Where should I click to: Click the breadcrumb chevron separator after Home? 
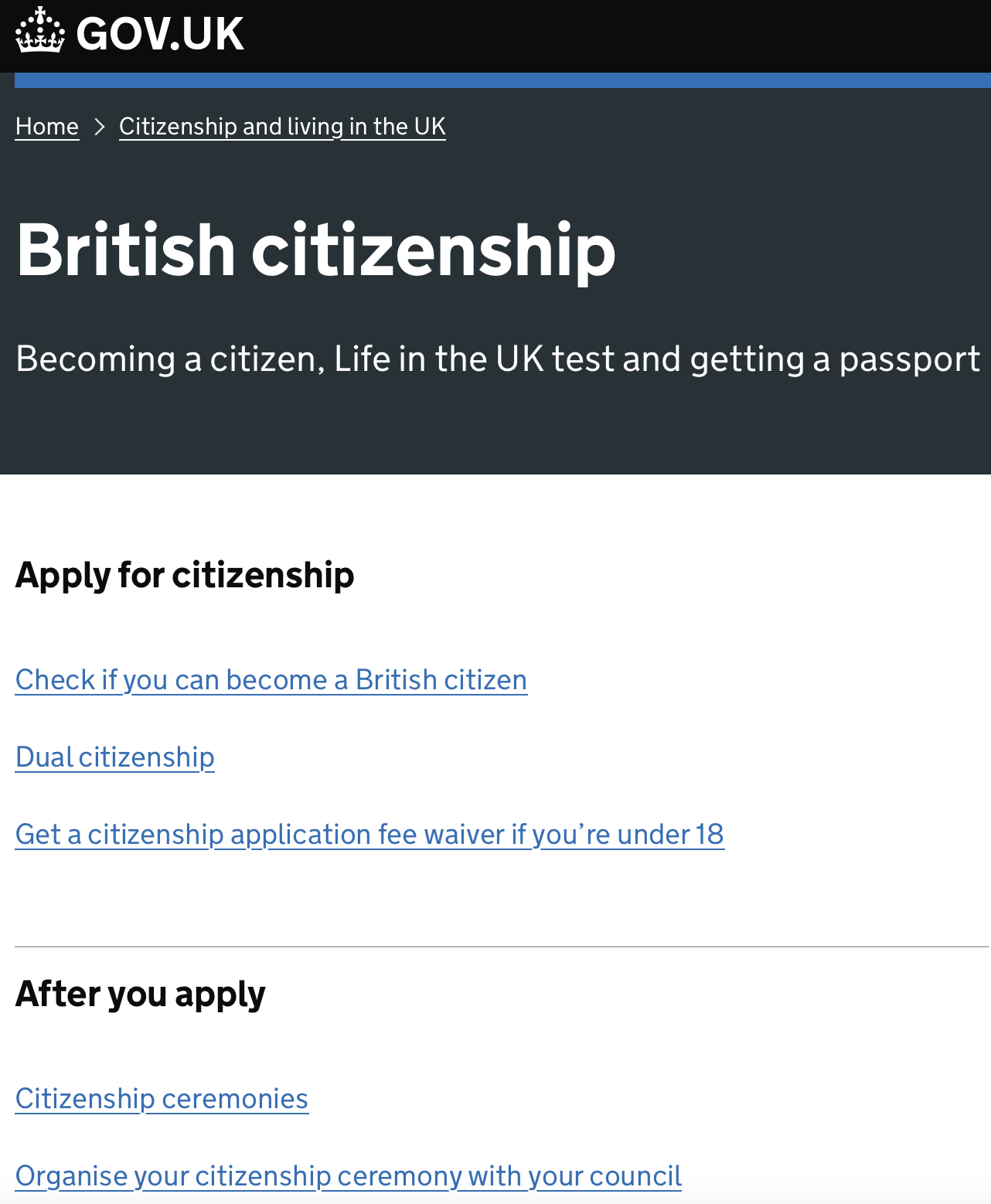[x=99, y=126]
